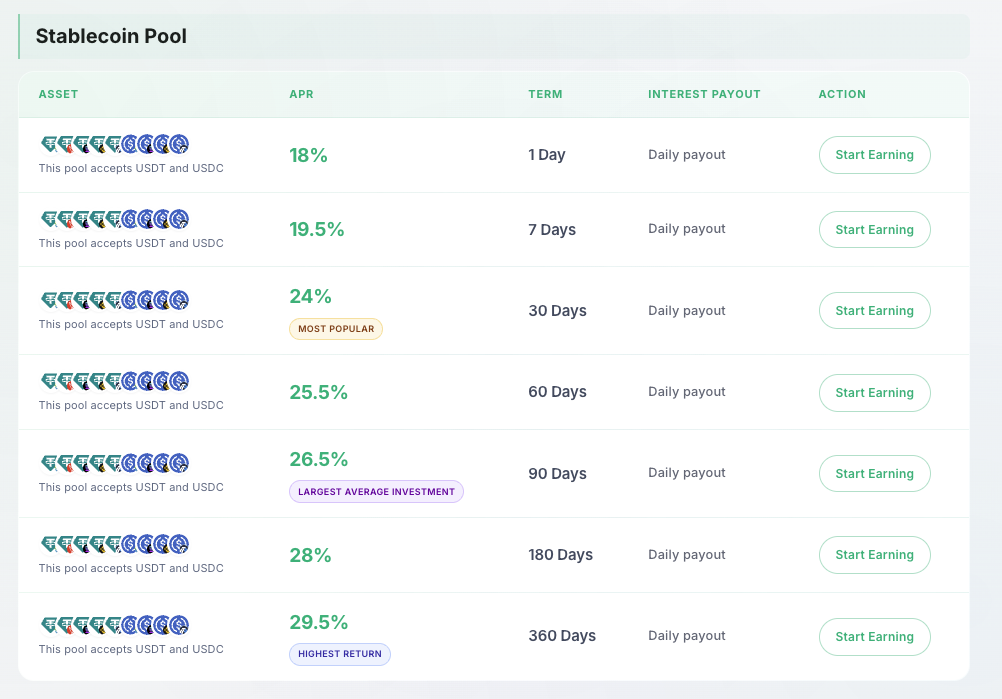Screen dimensions: 1002x699
Task: Click the coin icons in the 7 Days row
Action: [x=115, y=219]
